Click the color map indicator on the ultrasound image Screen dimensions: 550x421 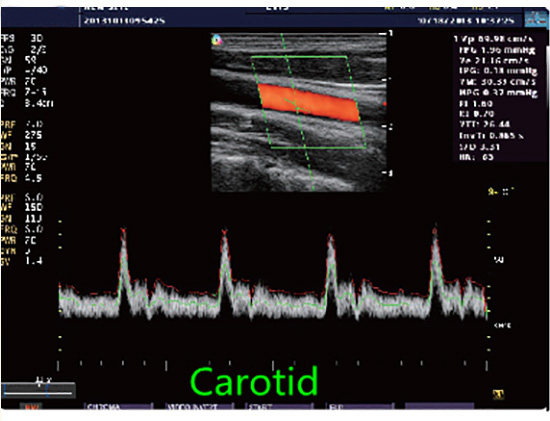(x=217, y=40)
